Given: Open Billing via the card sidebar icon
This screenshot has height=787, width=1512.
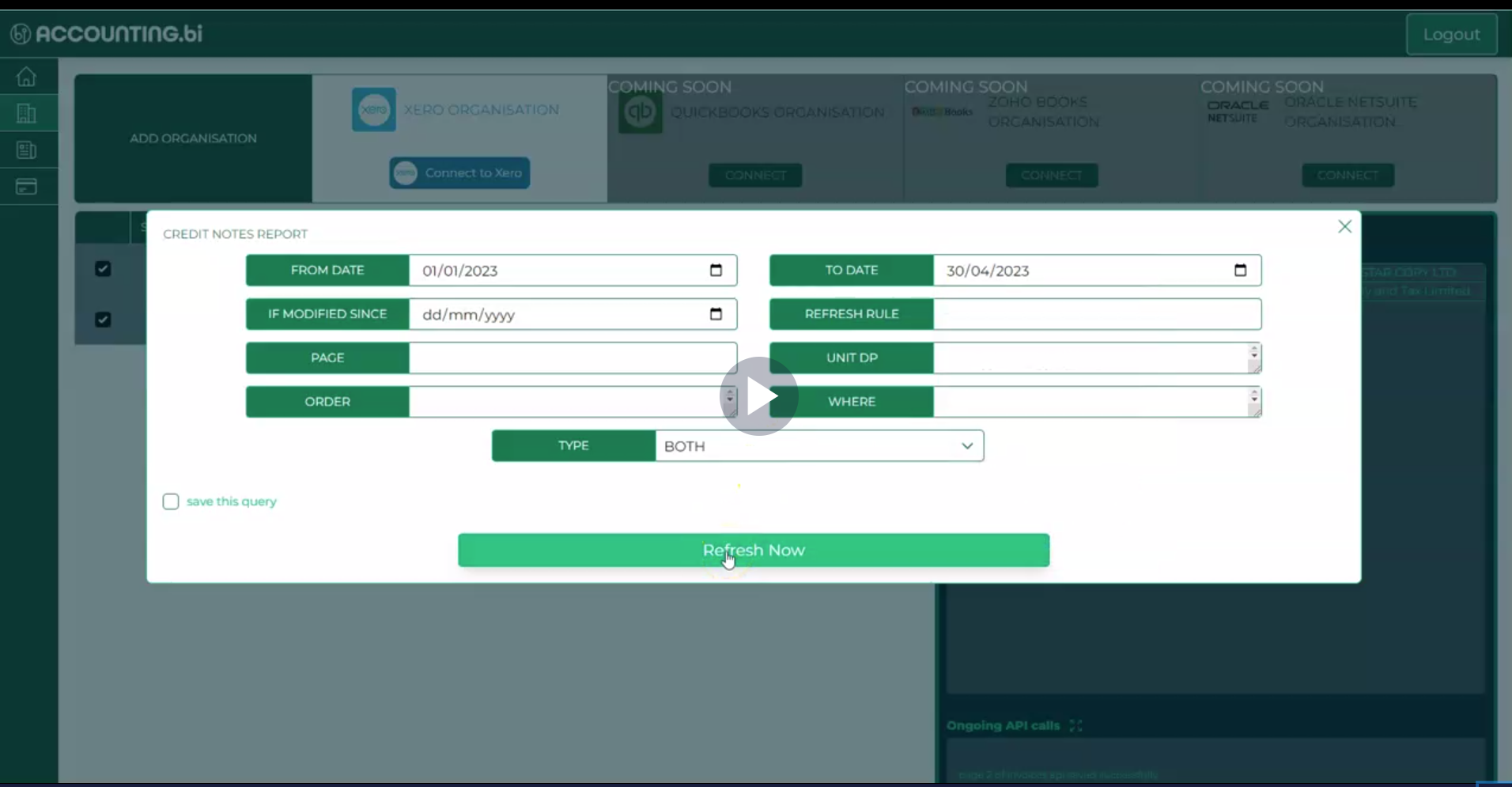Looking at the screenshot, I should pos(27,186).
